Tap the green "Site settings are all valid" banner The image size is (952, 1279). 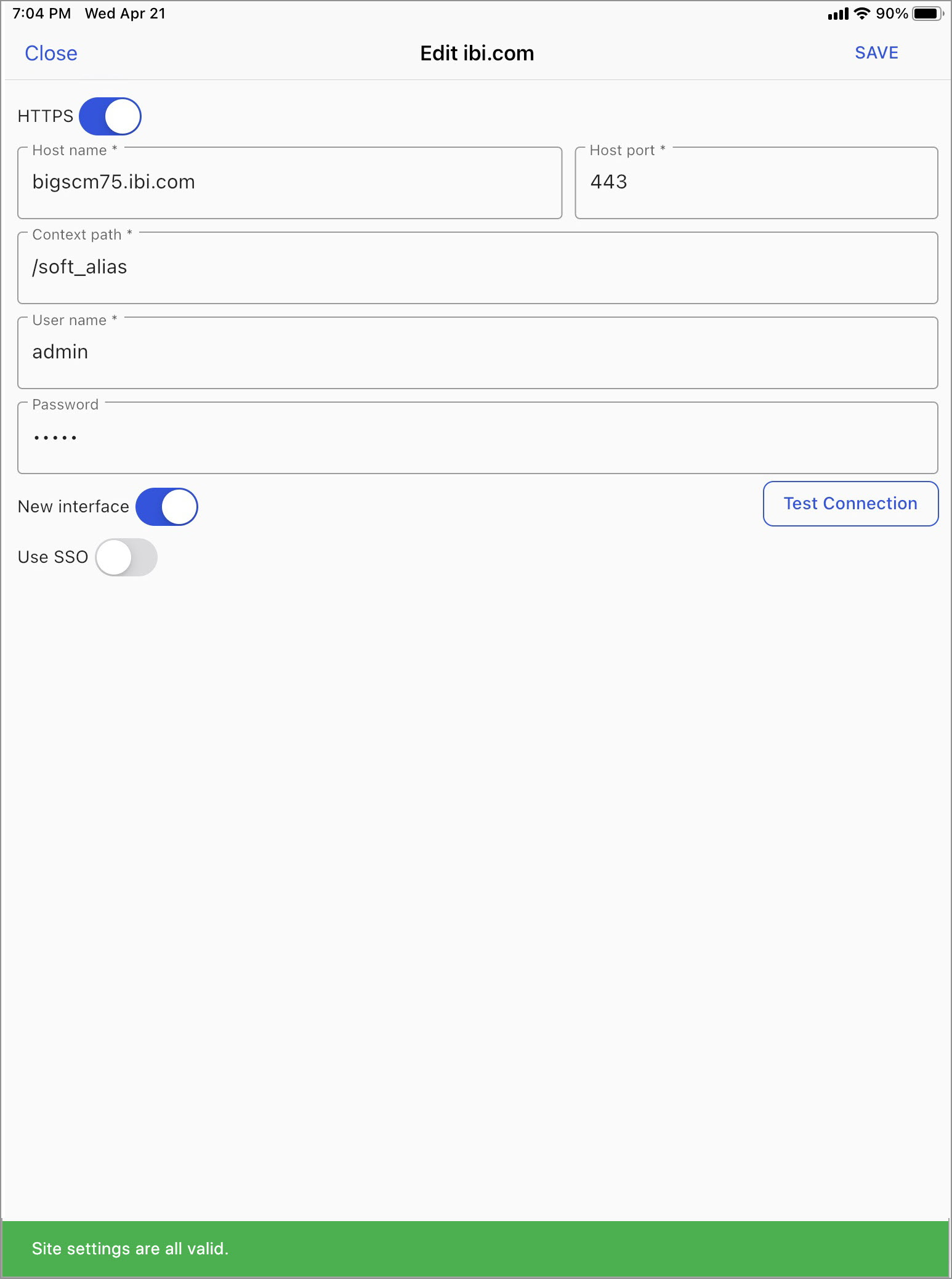coord(475,1248)
